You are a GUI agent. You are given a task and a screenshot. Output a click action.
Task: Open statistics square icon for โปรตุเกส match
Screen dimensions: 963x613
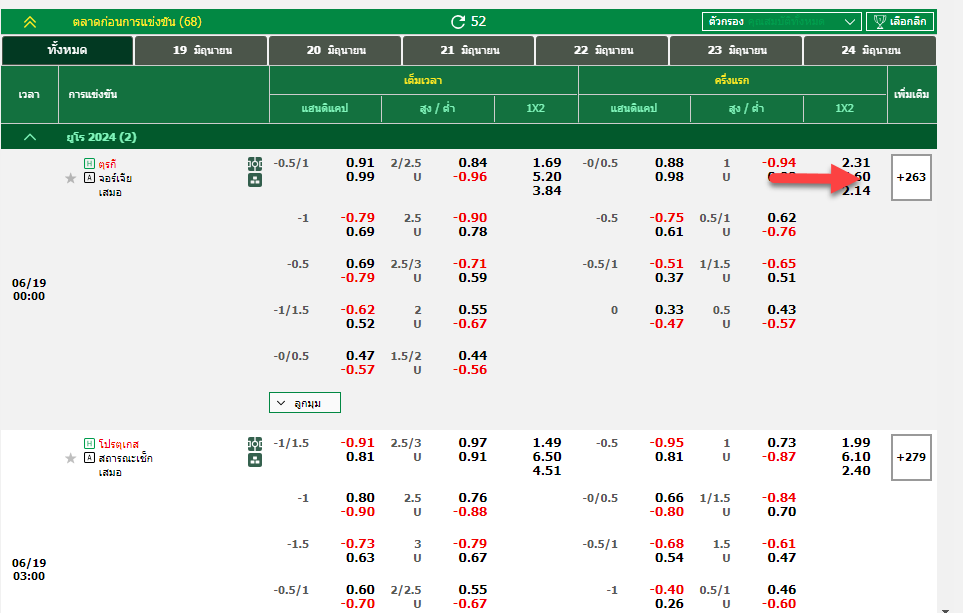click(255, 460)
